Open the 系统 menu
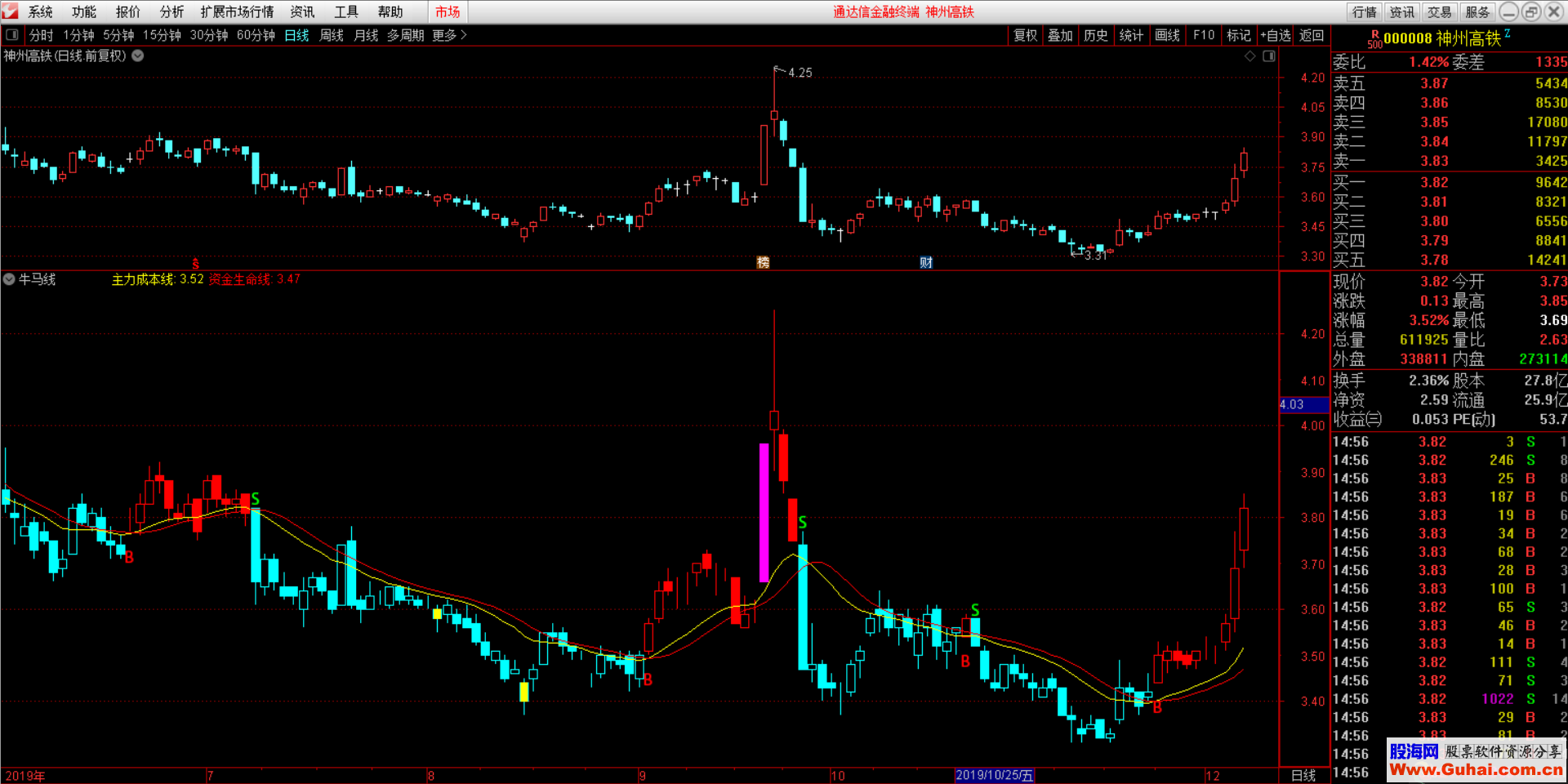The image size is (1568, 784). click(40, 11)
